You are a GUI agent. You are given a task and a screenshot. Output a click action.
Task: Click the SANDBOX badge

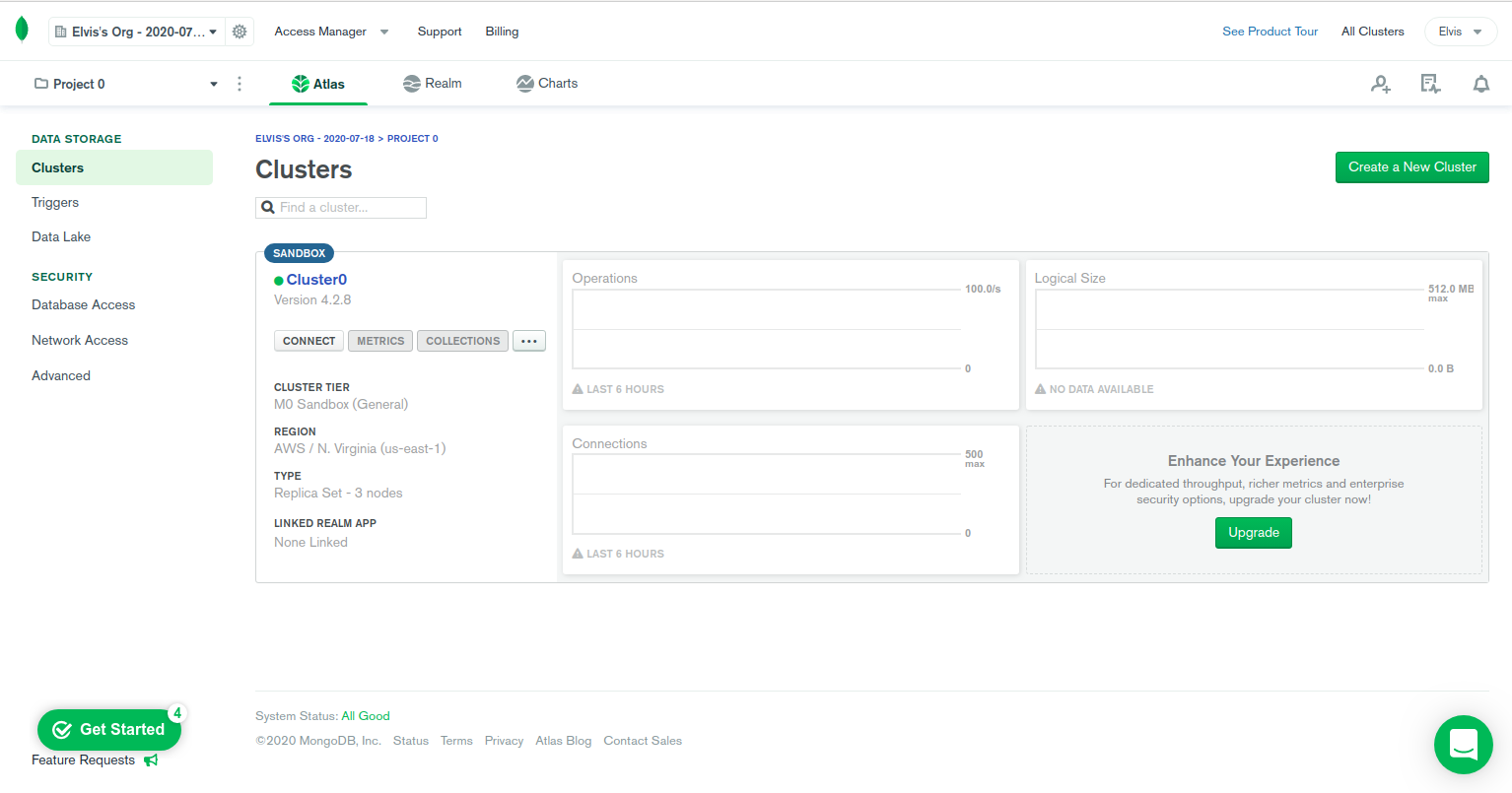click(299, 253)
